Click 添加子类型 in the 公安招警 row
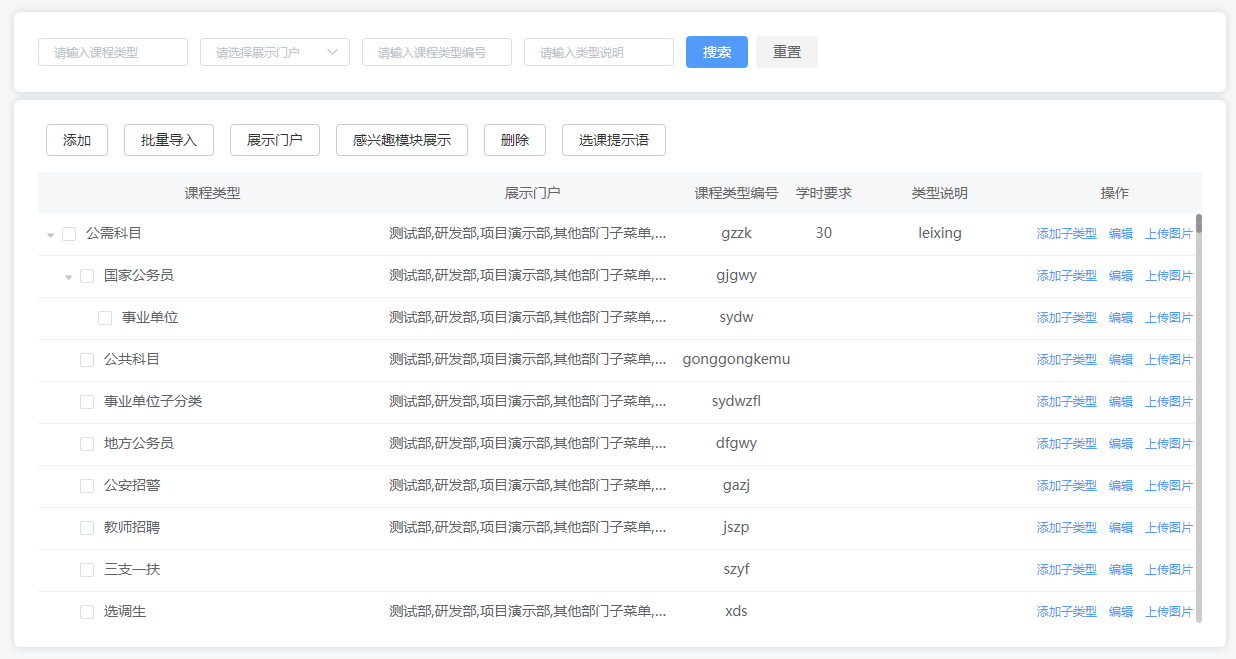This screenshot has width=1236, height=659. pos(1067,486)
